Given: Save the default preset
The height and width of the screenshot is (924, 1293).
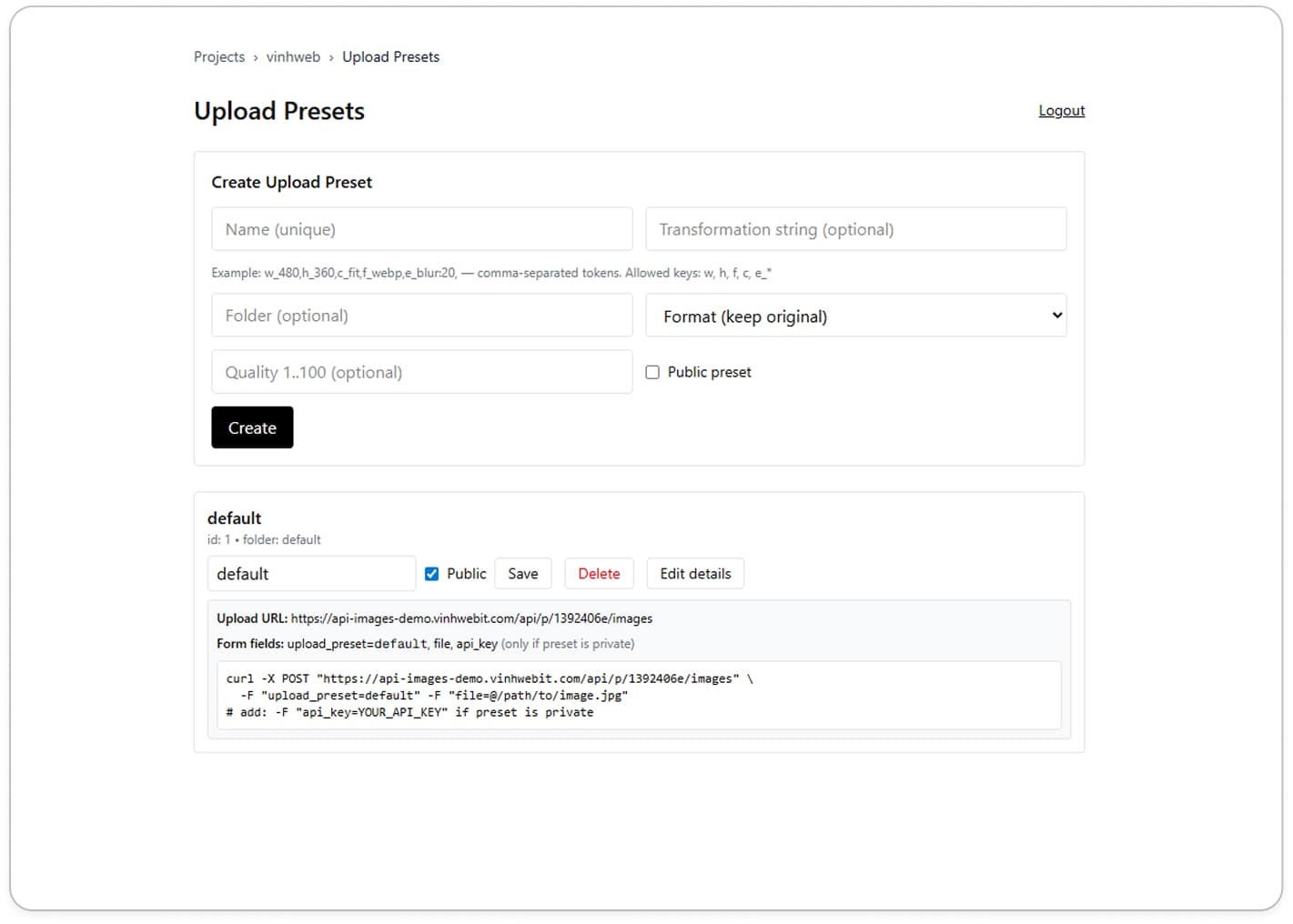Looking at the screenshot, I should tap(522, 573).
